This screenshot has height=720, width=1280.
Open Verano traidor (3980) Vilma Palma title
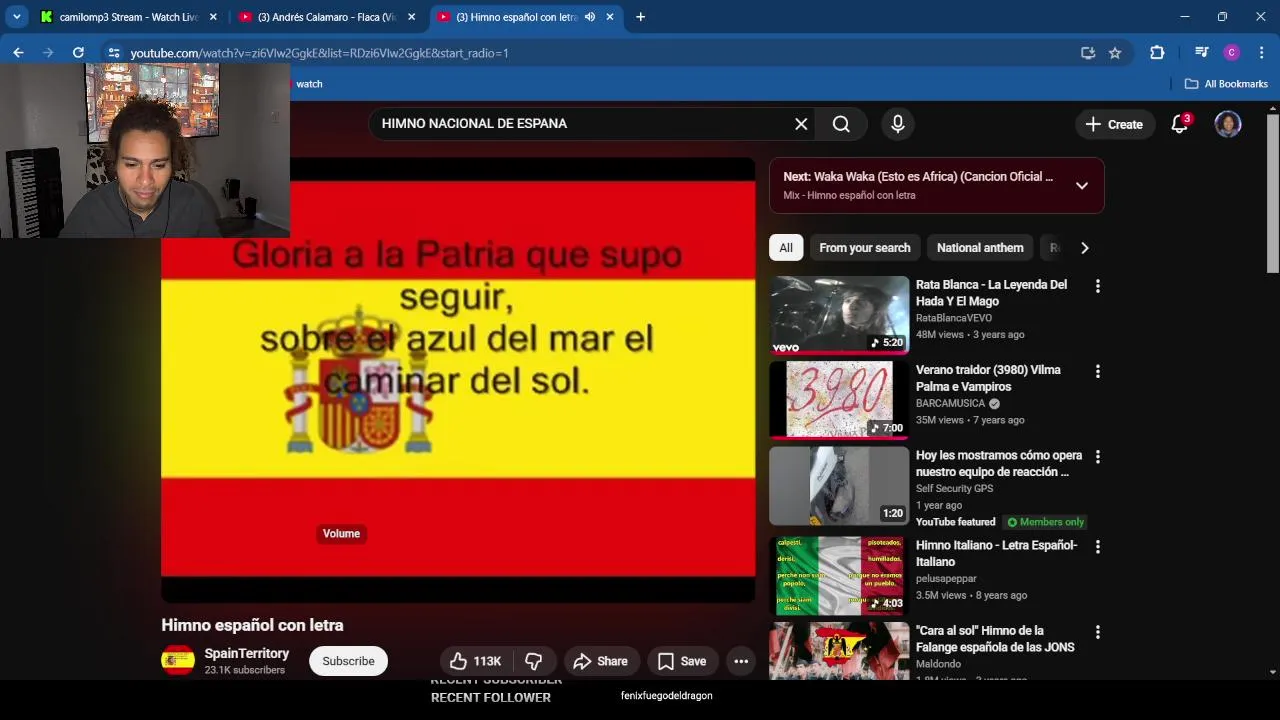pos(988,378)
